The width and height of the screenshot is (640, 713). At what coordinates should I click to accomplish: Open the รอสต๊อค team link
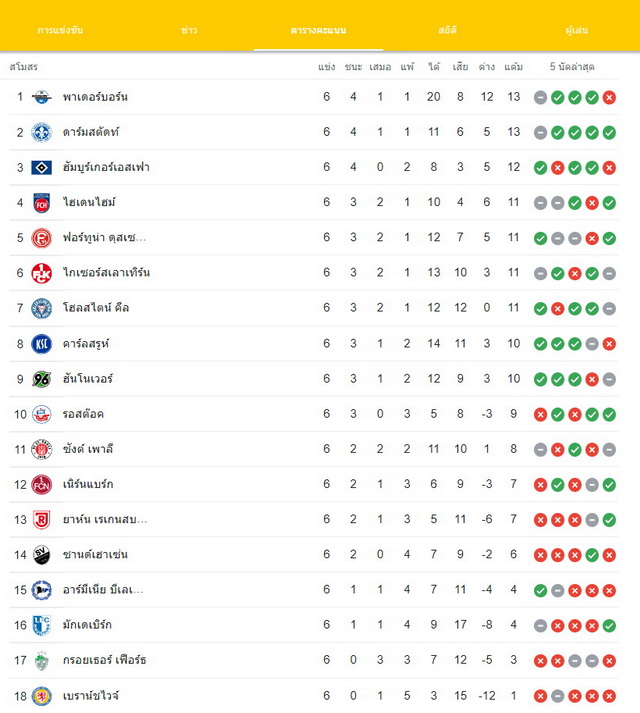[x=83, y=414]
